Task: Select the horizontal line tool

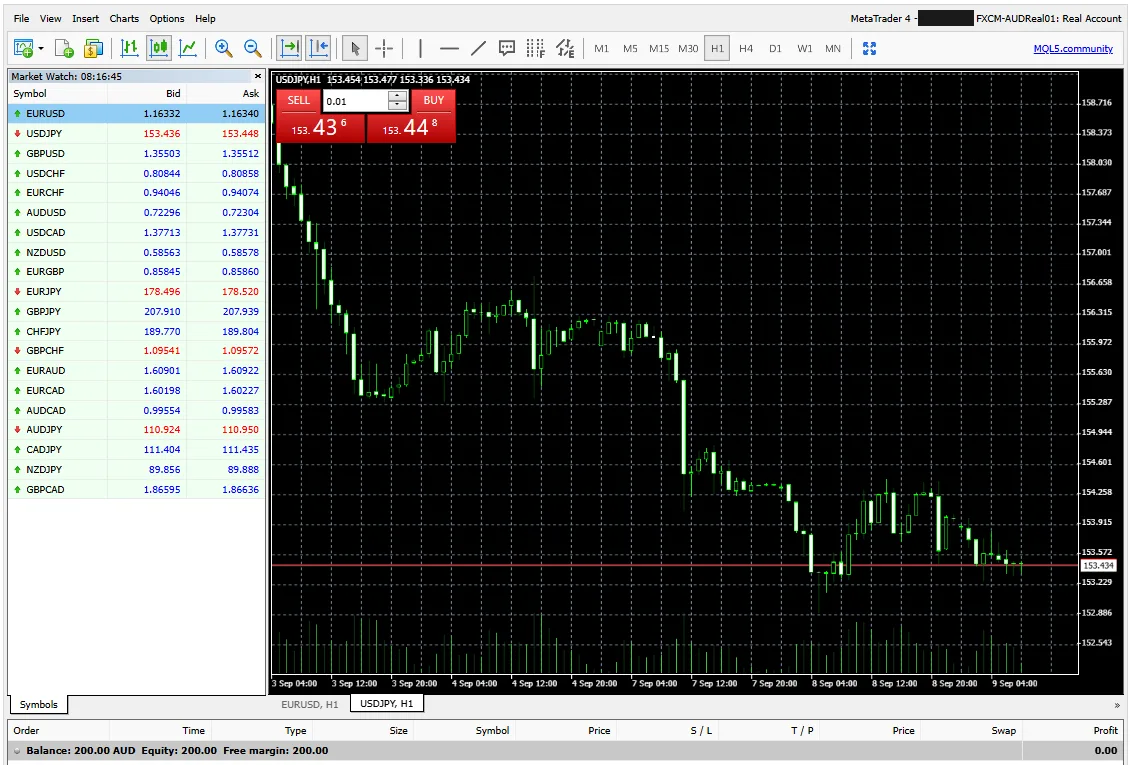Action: [449, 48]
